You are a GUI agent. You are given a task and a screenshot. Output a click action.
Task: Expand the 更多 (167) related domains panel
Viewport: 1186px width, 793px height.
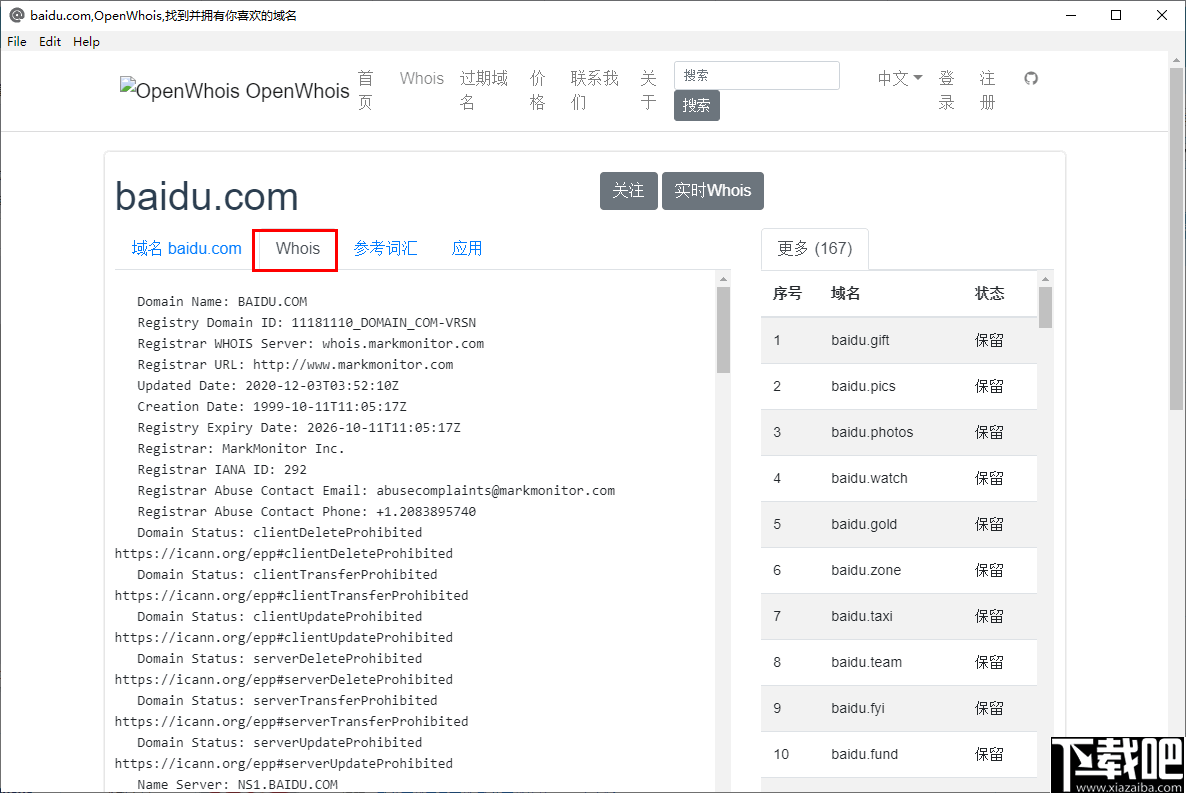(x=814, y=248)
